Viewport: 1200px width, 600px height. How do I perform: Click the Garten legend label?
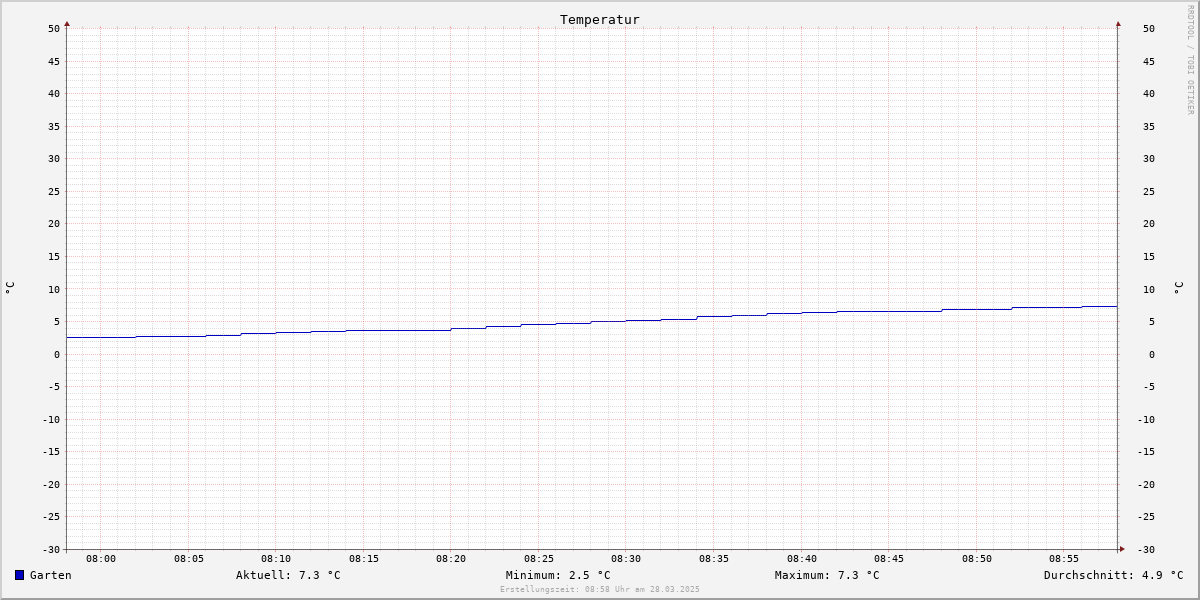pos(51,575)
